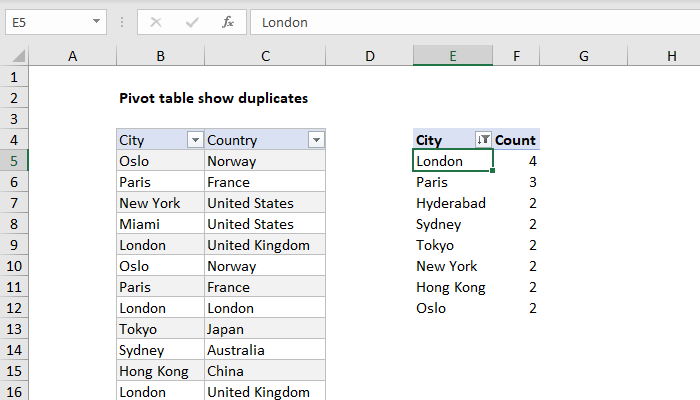The width and height of the screenshot is (700, 400).
Task: Select row 5 header
Action: [x=14, y=161]
